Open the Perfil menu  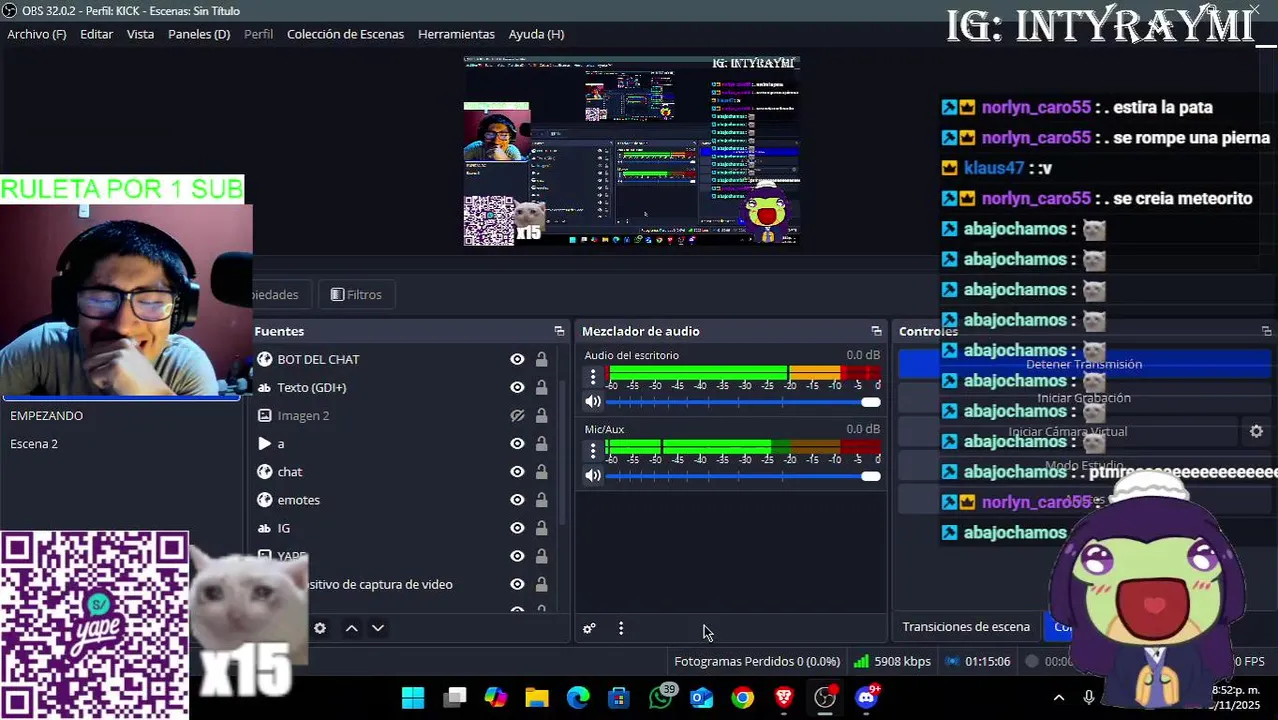(259, 34)
